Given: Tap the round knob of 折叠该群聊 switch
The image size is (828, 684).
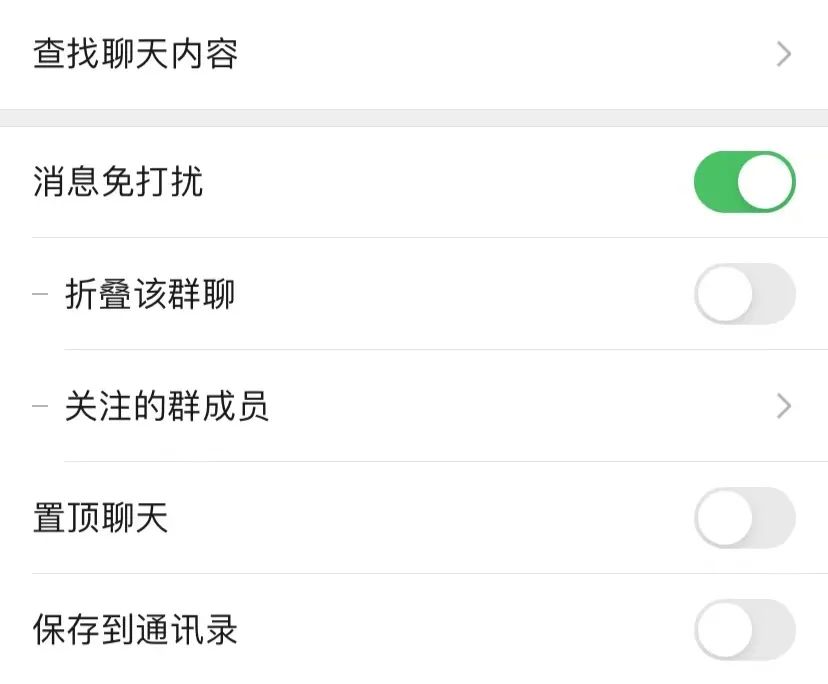Looking at the screenshot, I should [x=724, y=294].
